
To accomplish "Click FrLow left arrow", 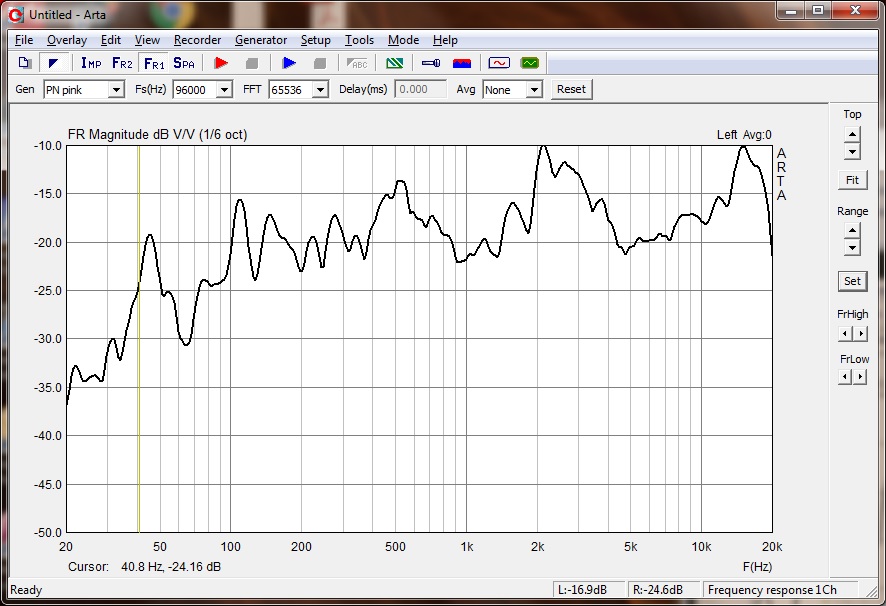I will coord(845,376).
